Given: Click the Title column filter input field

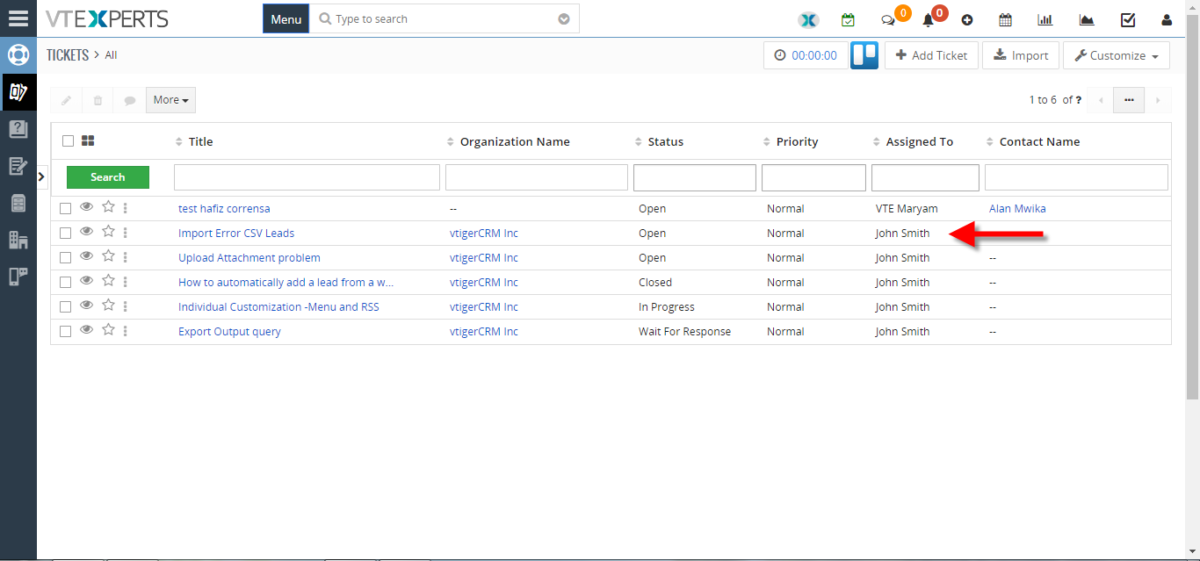Looking at the screenshot, I should pos(307,177).
